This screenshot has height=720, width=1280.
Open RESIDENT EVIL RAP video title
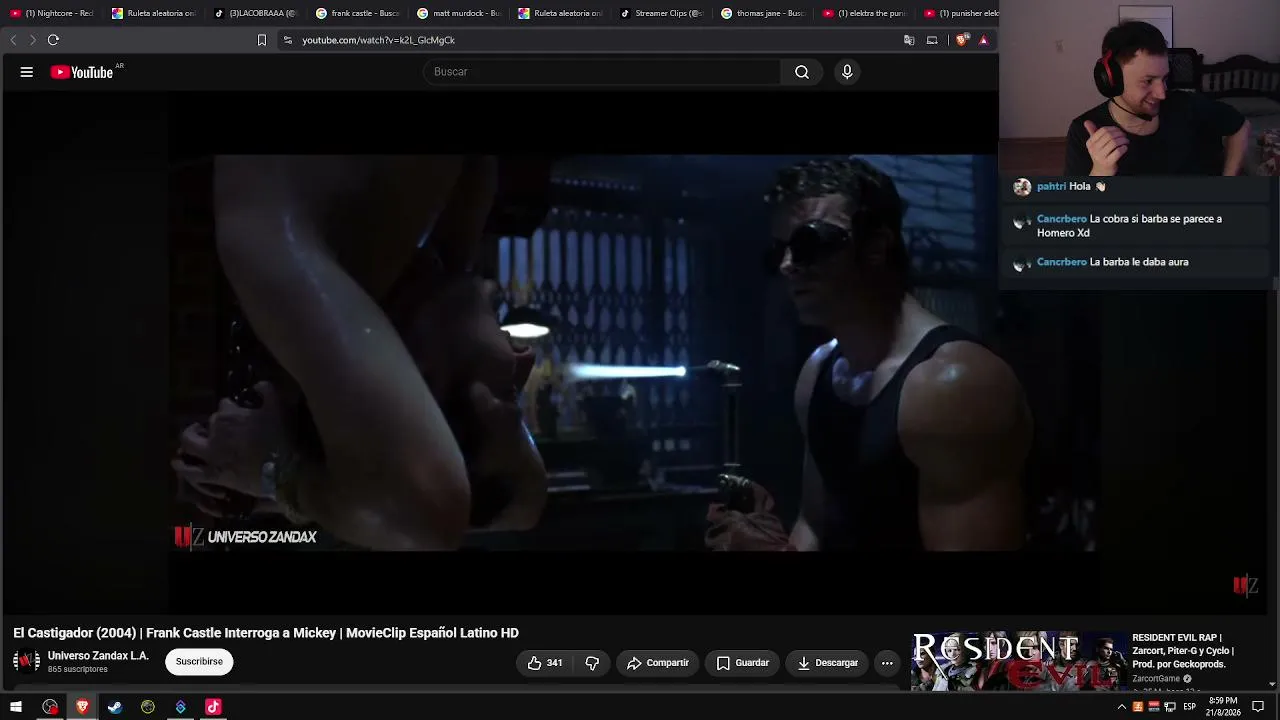(x=1183, y=651)
